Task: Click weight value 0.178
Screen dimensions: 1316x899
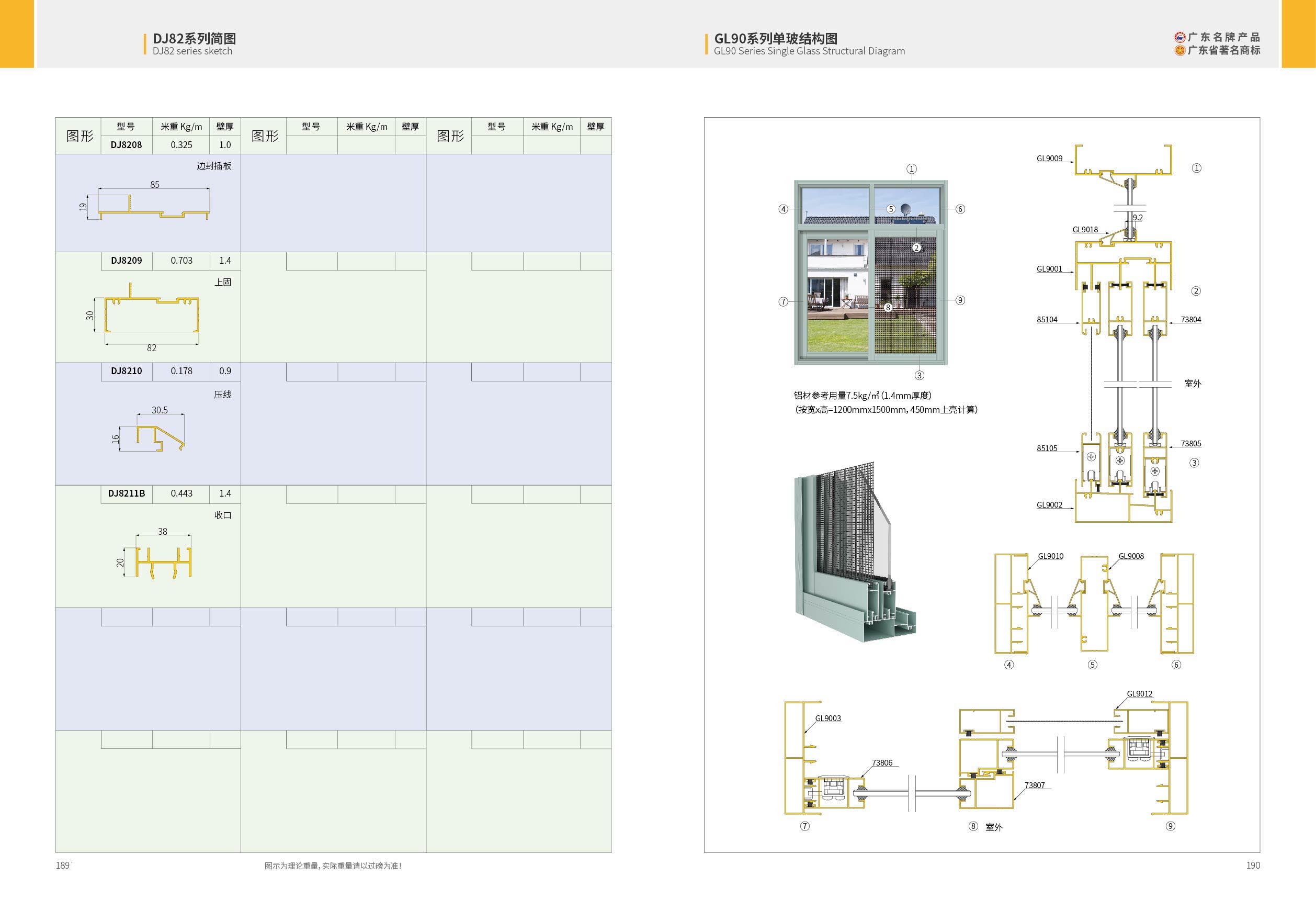Action: (x=181, y=371)
